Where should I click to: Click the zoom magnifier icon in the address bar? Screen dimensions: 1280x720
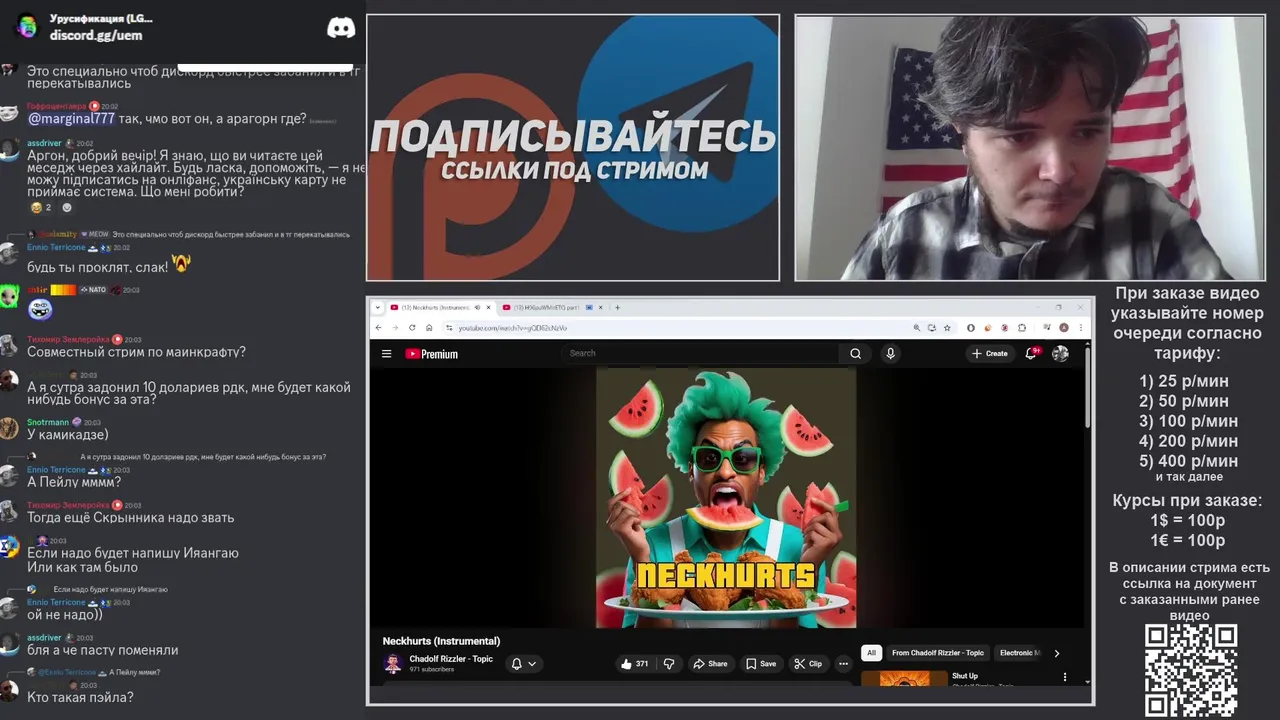click(x=917, y=328)
